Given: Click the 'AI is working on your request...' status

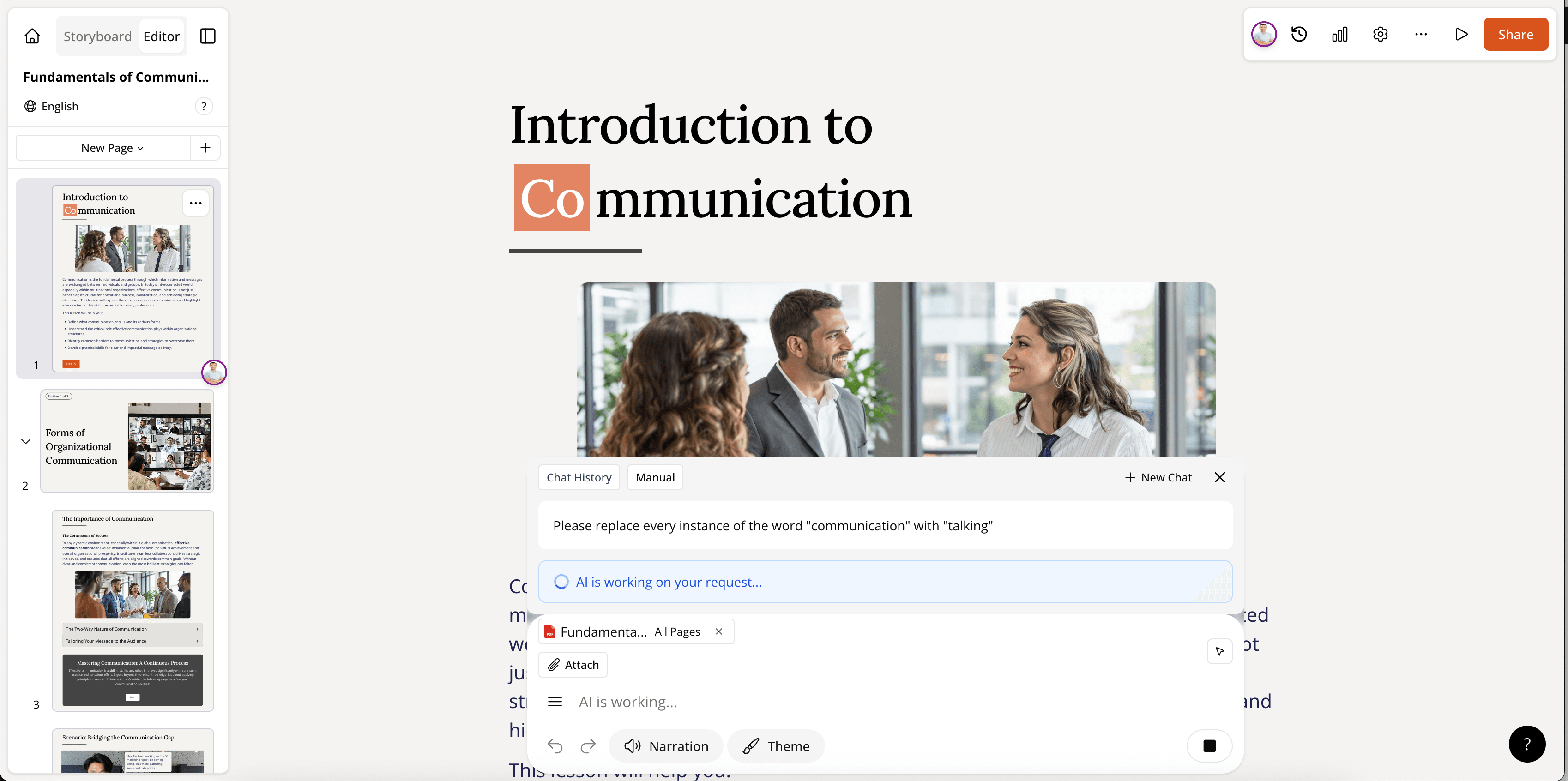Looking at the screenshot, I should tap(885, 581).
